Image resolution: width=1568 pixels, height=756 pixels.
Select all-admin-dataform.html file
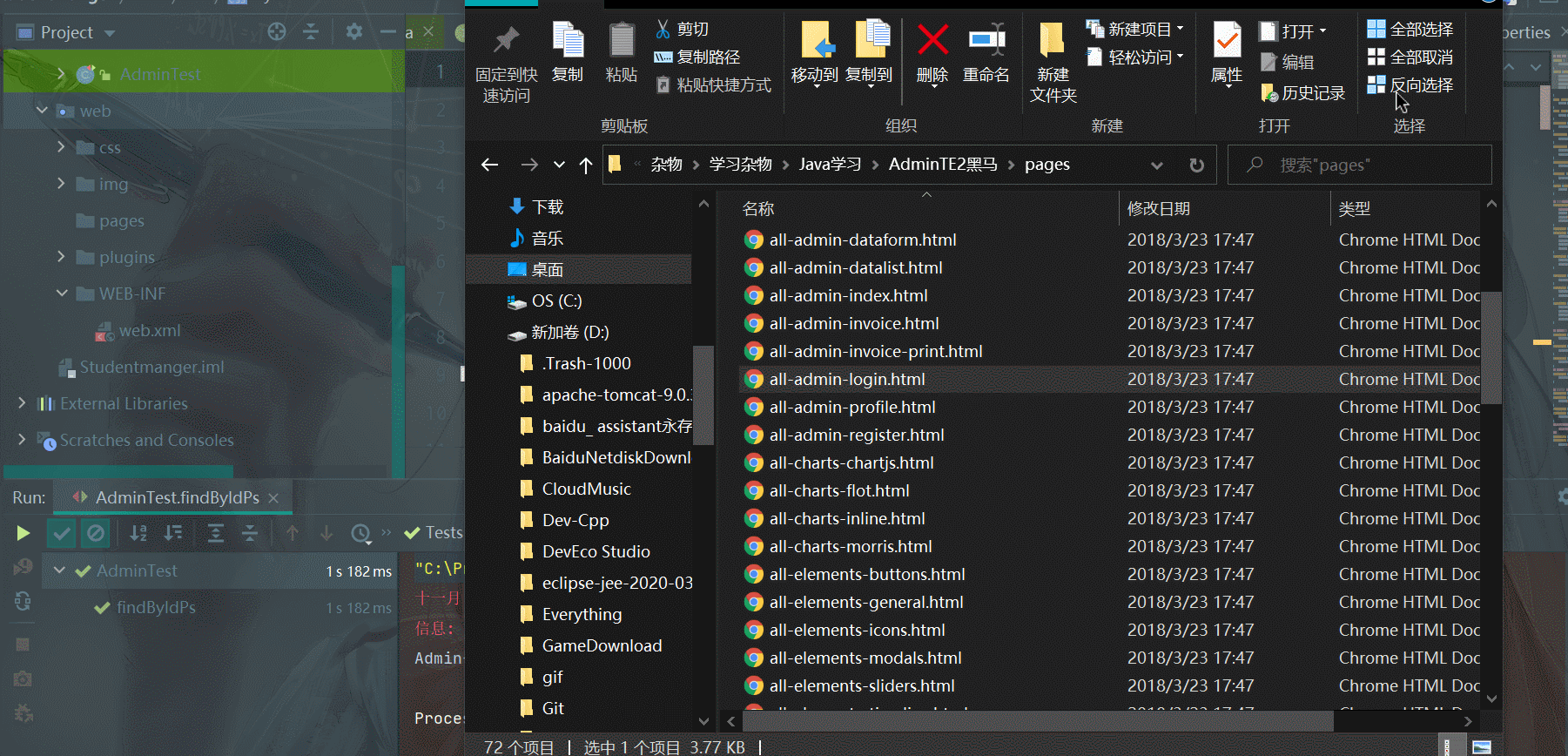[862, 240]
